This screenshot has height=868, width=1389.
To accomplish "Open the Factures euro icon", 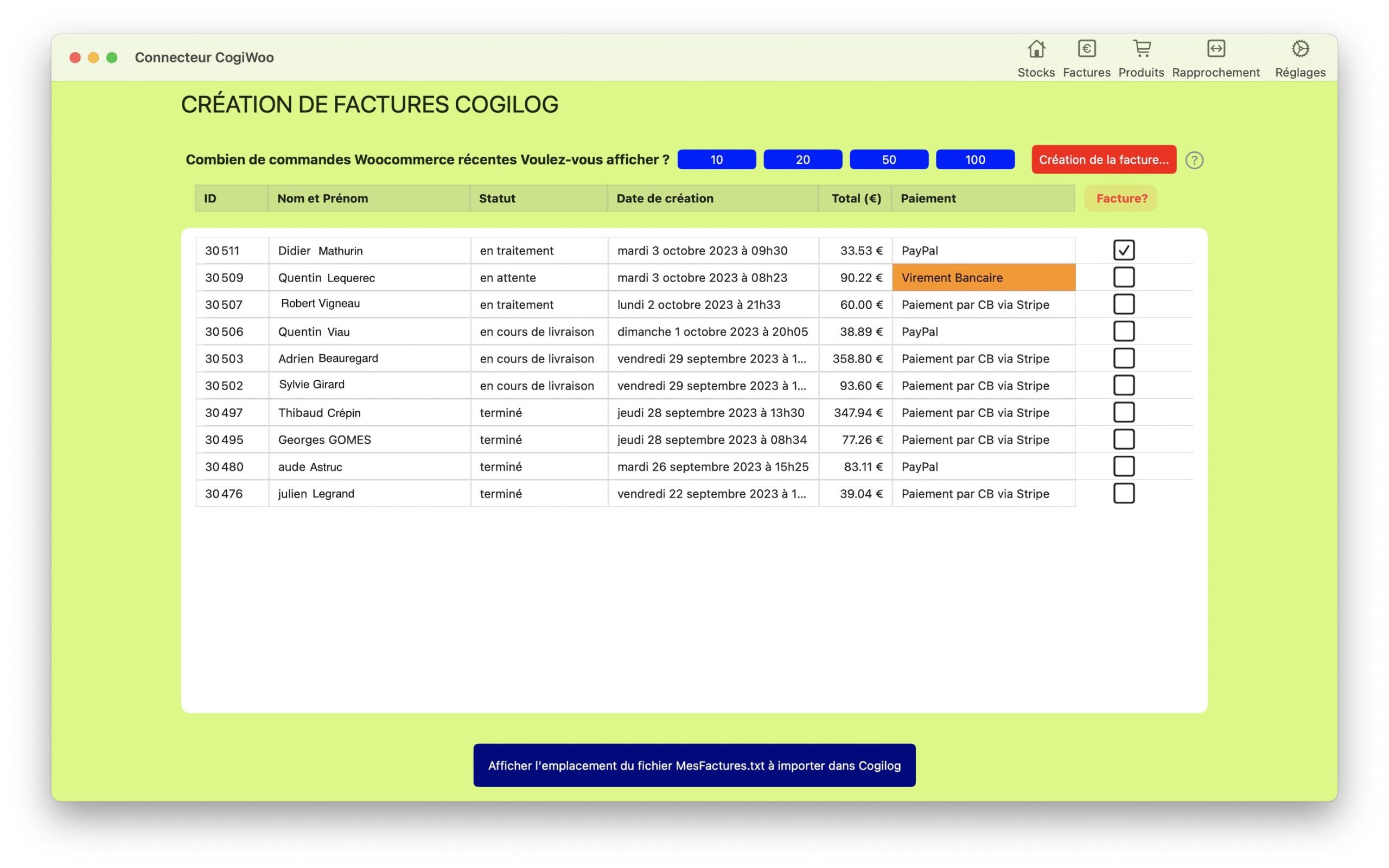I will tap(1087, 49).
